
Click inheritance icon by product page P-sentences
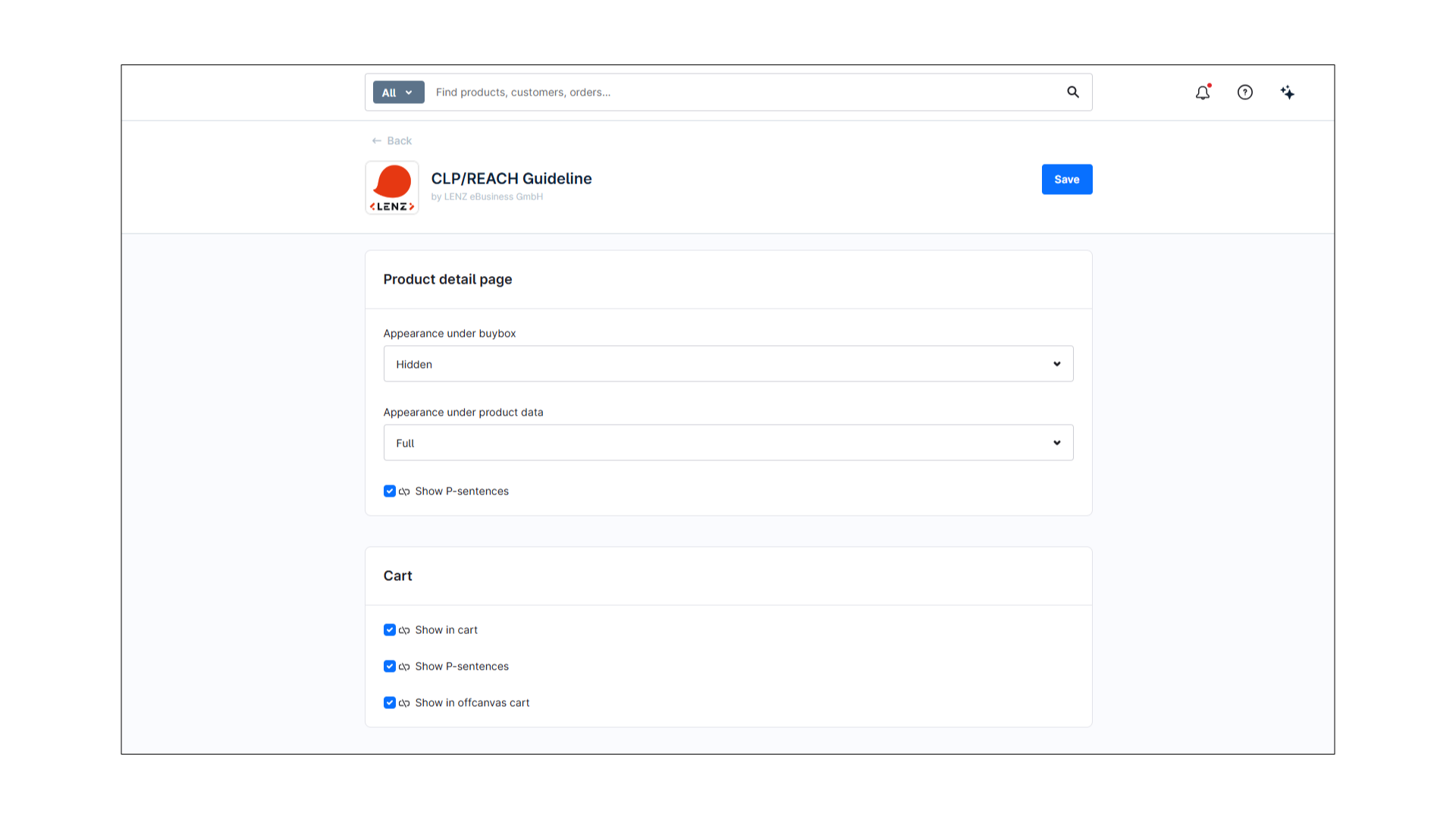[x=404, y=491]
